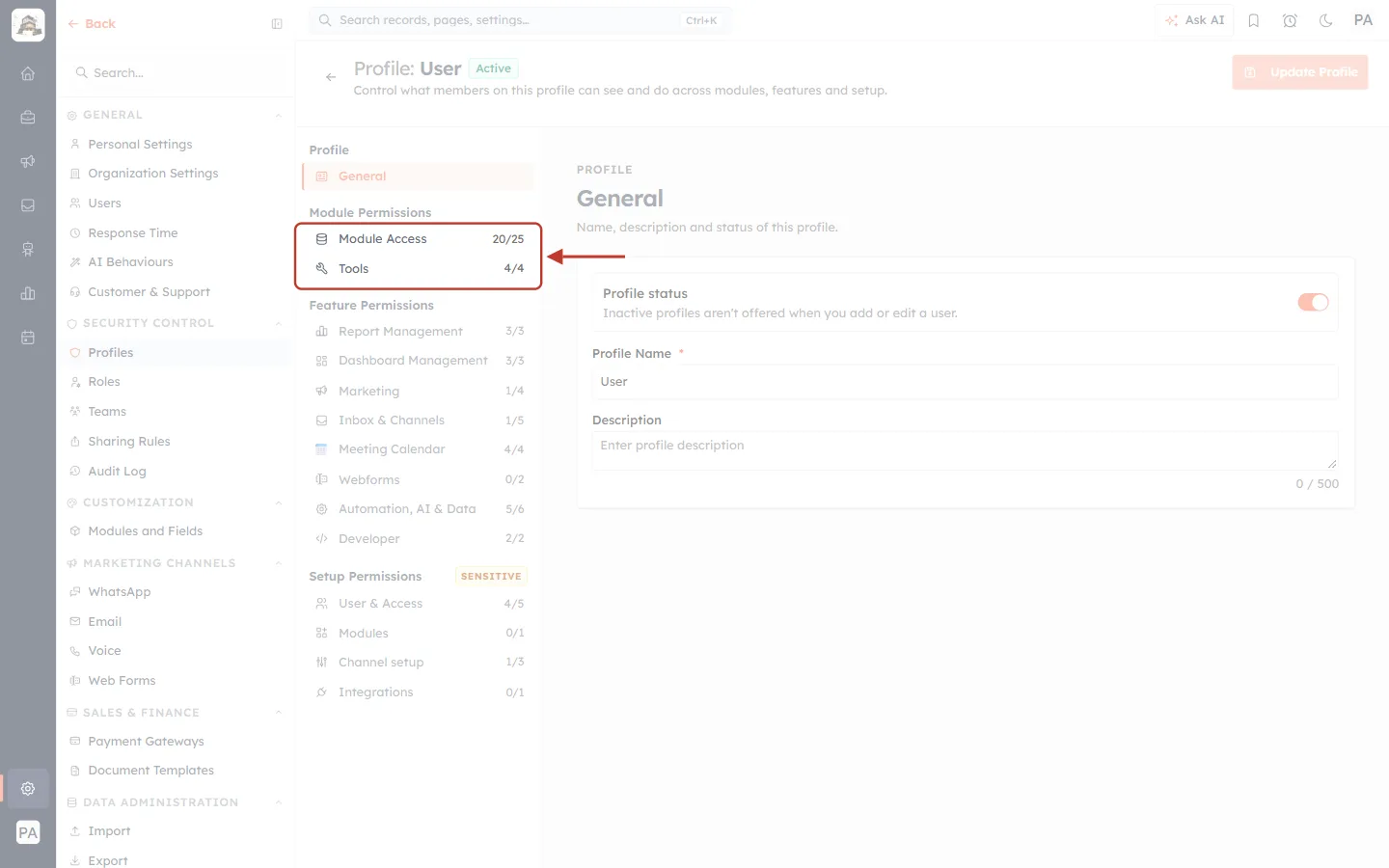This screenshot has width=1389, height=868.
Task: Open the reminders clock icon in top bar
Action: (1290, 20)
